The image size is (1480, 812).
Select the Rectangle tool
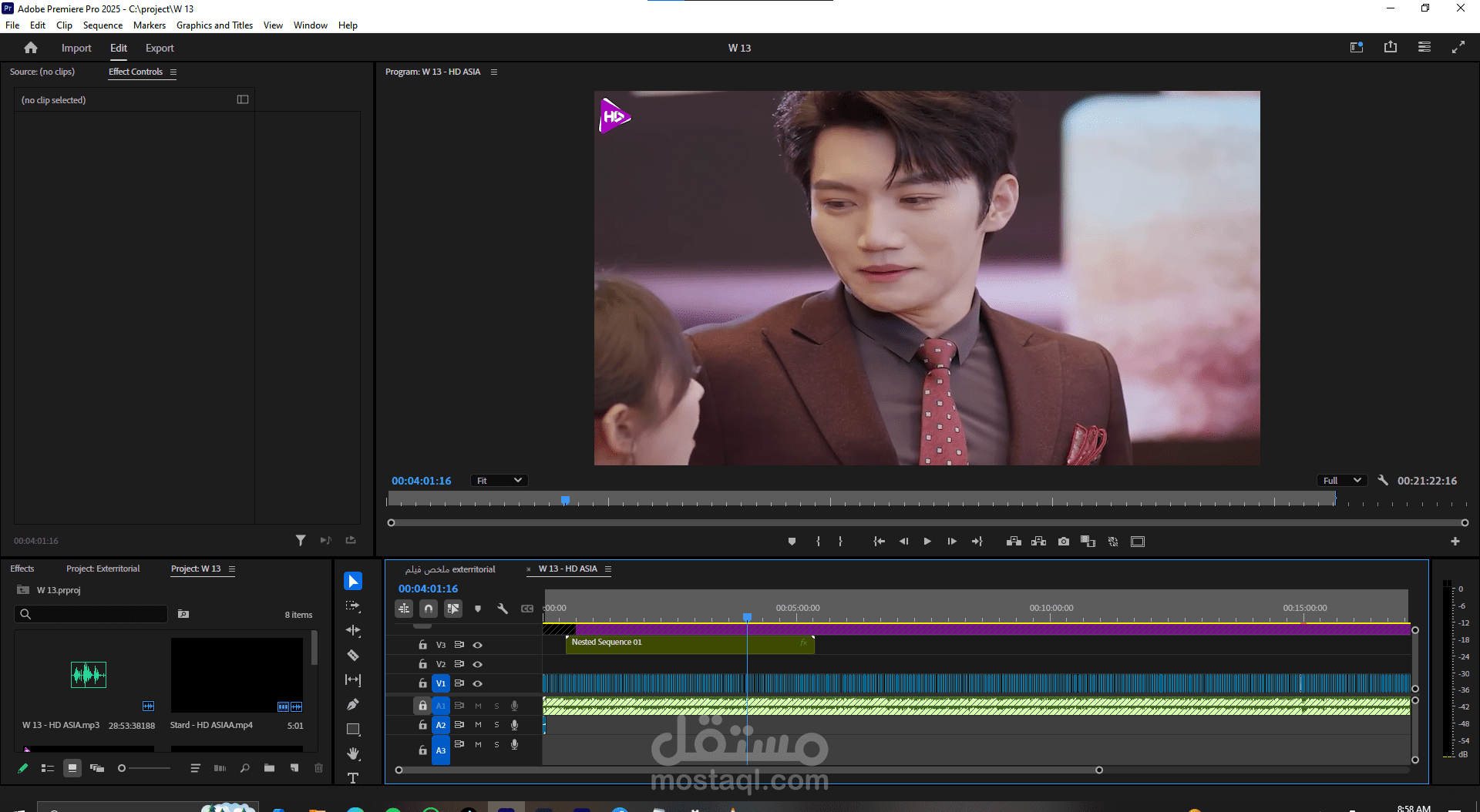(x=353, y=729)
